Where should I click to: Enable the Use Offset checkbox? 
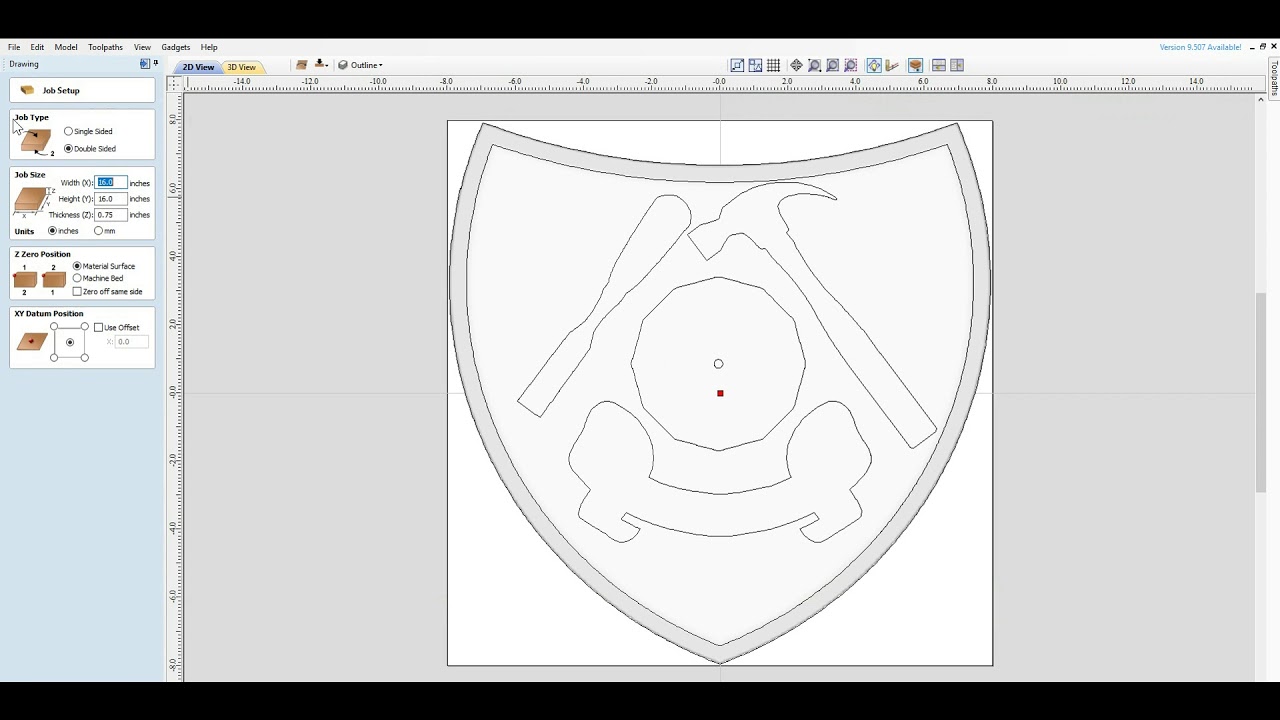tap(98, 327)
